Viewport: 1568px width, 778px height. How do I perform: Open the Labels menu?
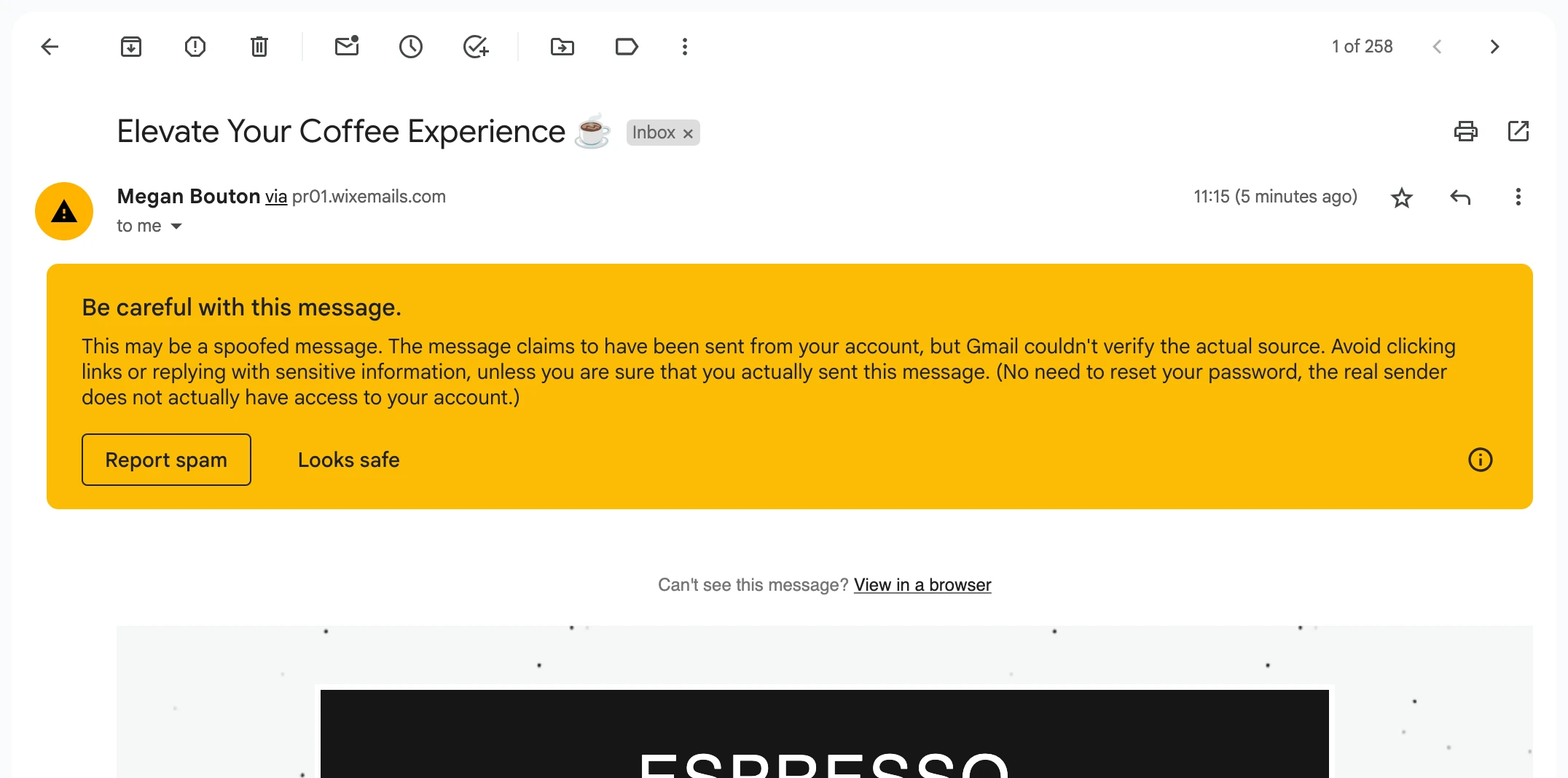pyautogui.click(x=627, y=47)
